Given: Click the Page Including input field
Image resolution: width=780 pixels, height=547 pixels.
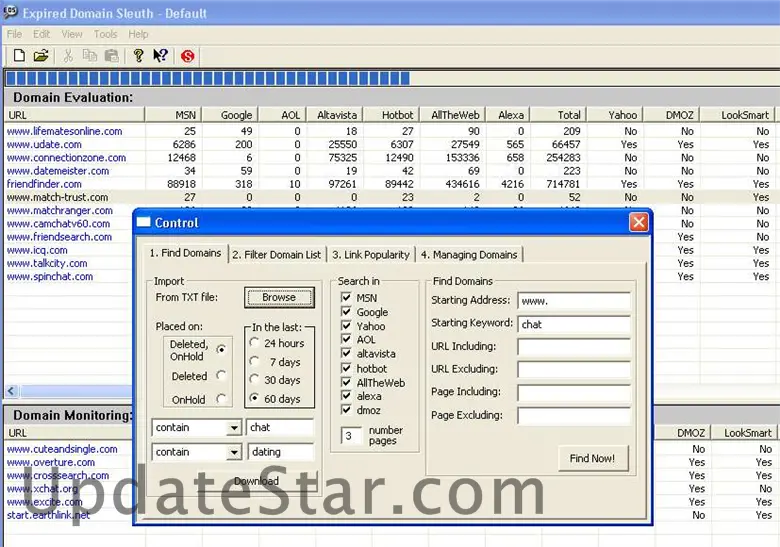Looking at the screenshot, I should pos(574,392).
